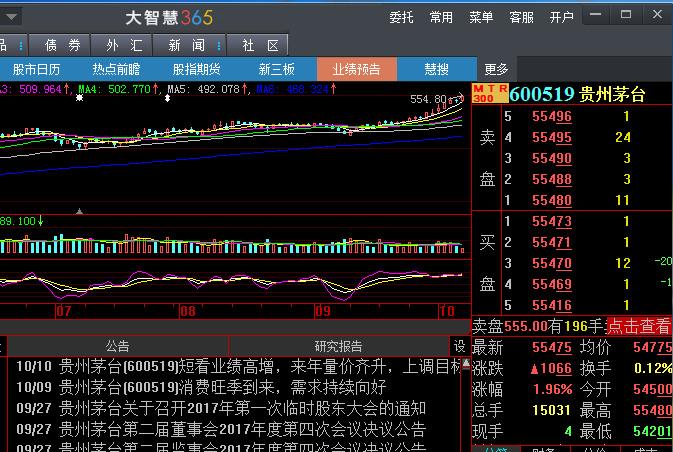673x452 pixels.
Task: Open the 股指期货 tab
Action: (x=197, y=69)
